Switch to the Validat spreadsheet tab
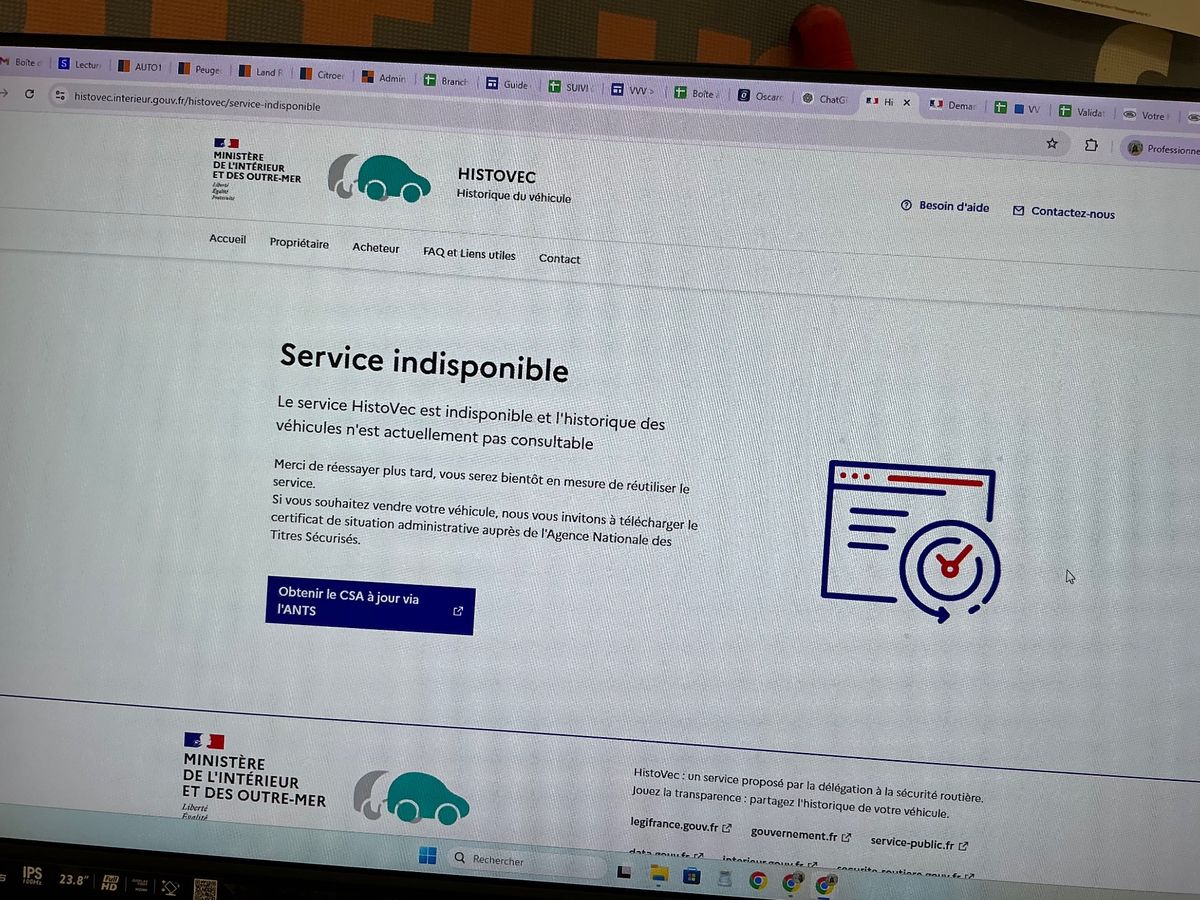1200x900 pixels. pyautogui.click(x=1081, y=112)
